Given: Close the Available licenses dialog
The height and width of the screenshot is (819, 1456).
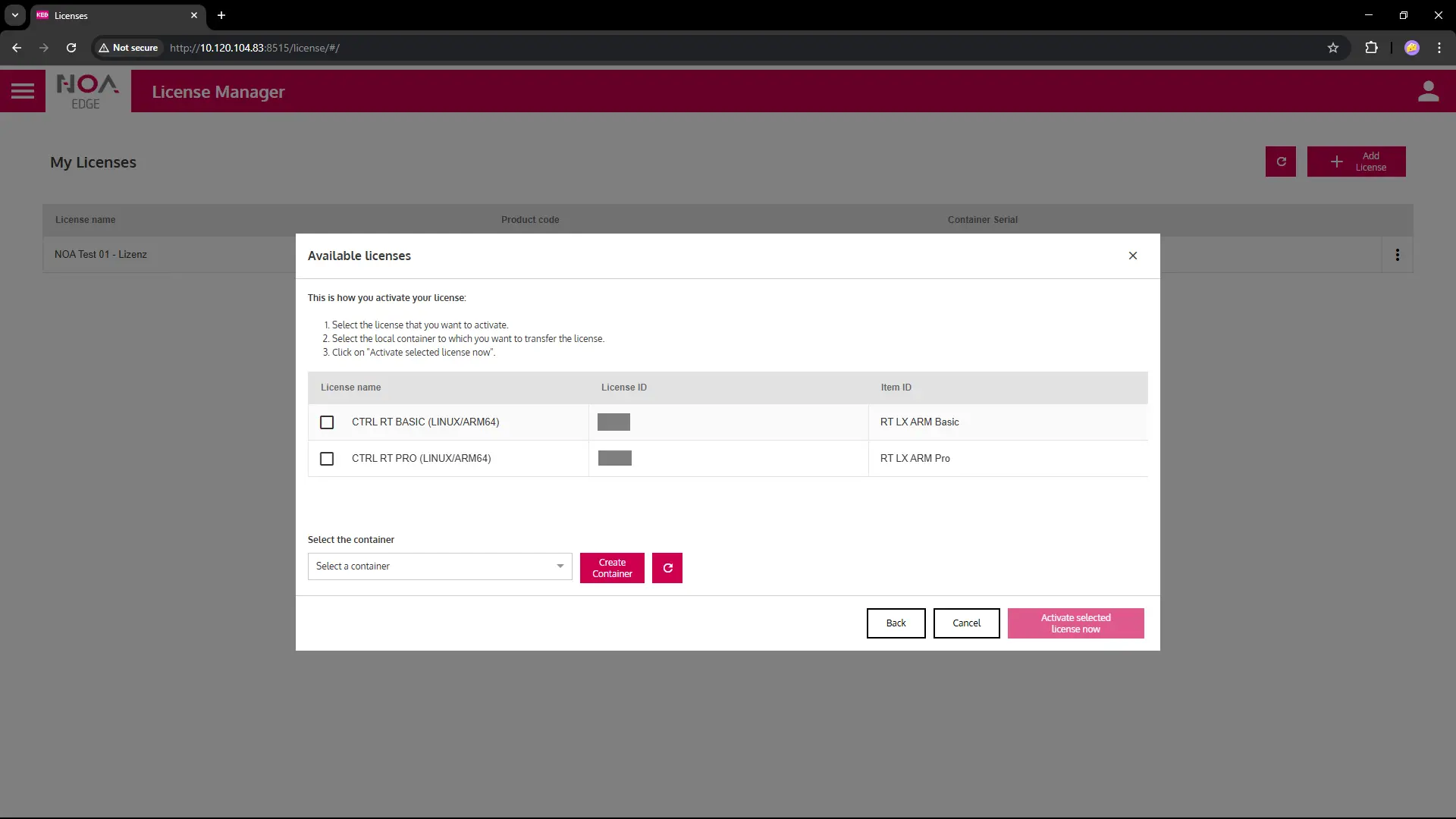Looking at the screenshot, I should (1133, 256).
